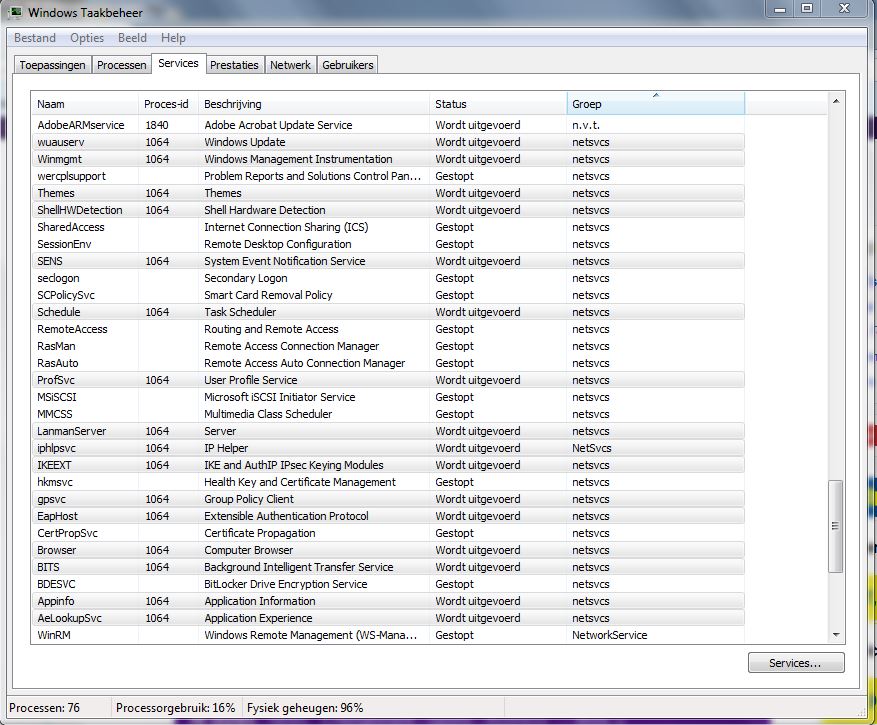Switch to the Gebruikers tab
This screenshot has width=877, height=725.
pyautogui.click(x=347, y=65)
